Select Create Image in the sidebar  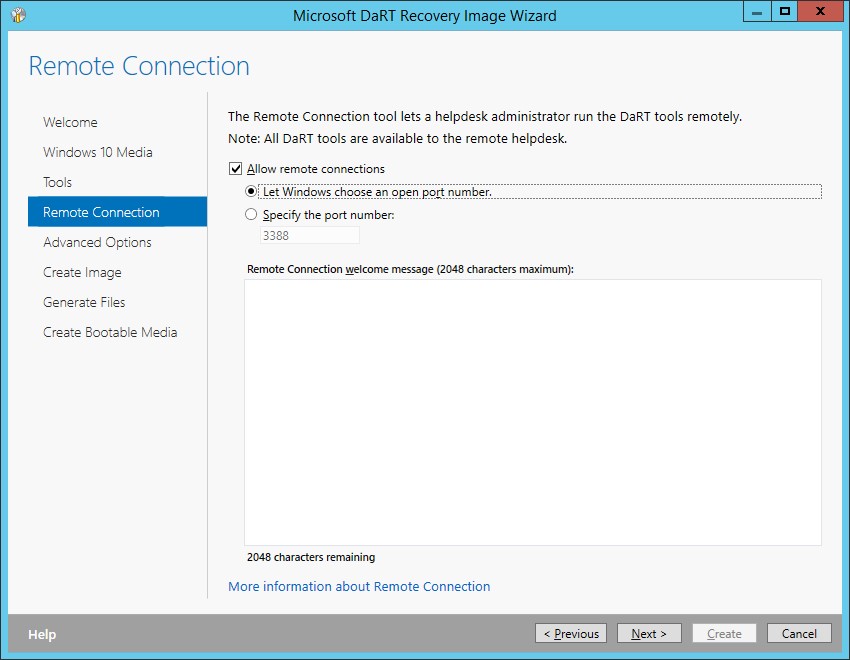(x=82, y=272)
